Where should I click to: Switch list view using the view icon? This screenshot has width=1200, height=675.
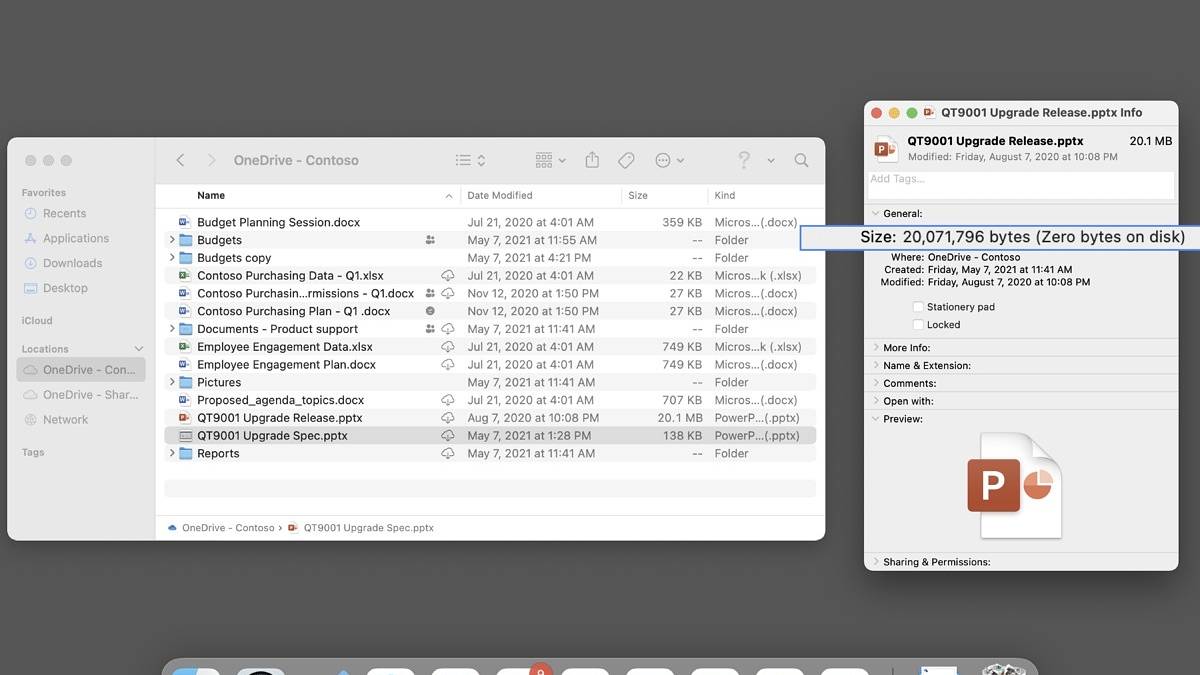point(470,160)
